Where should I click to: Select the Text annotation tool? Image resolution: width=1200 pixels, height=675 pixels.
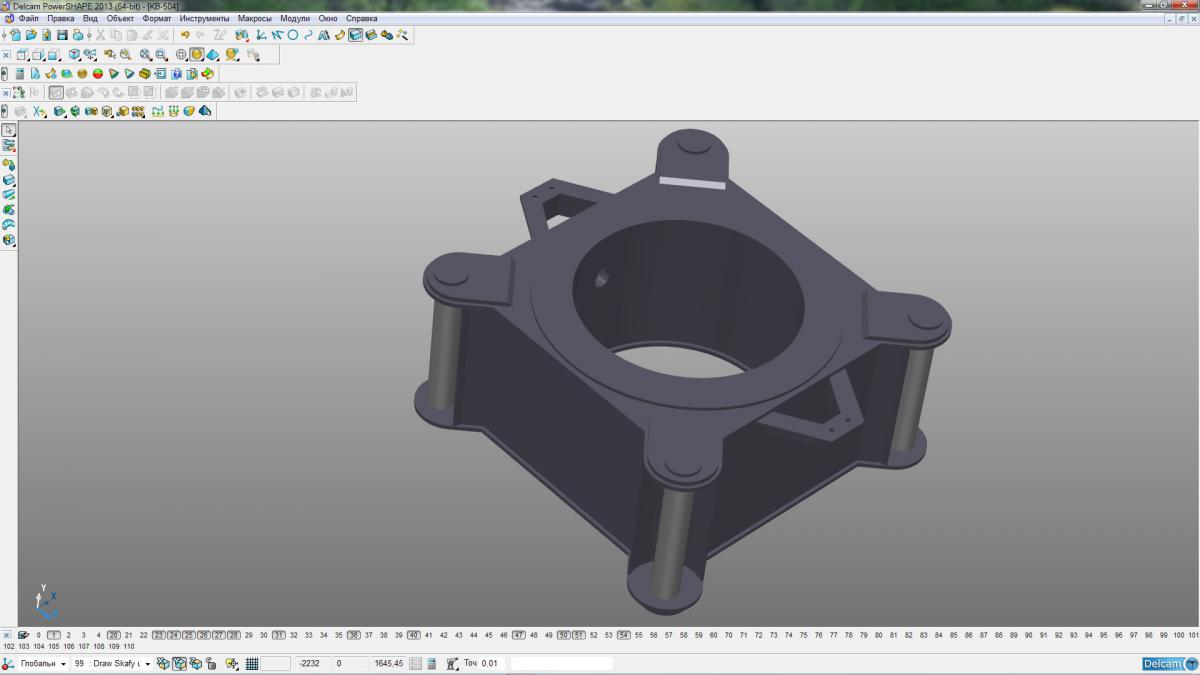pos(323,34)
